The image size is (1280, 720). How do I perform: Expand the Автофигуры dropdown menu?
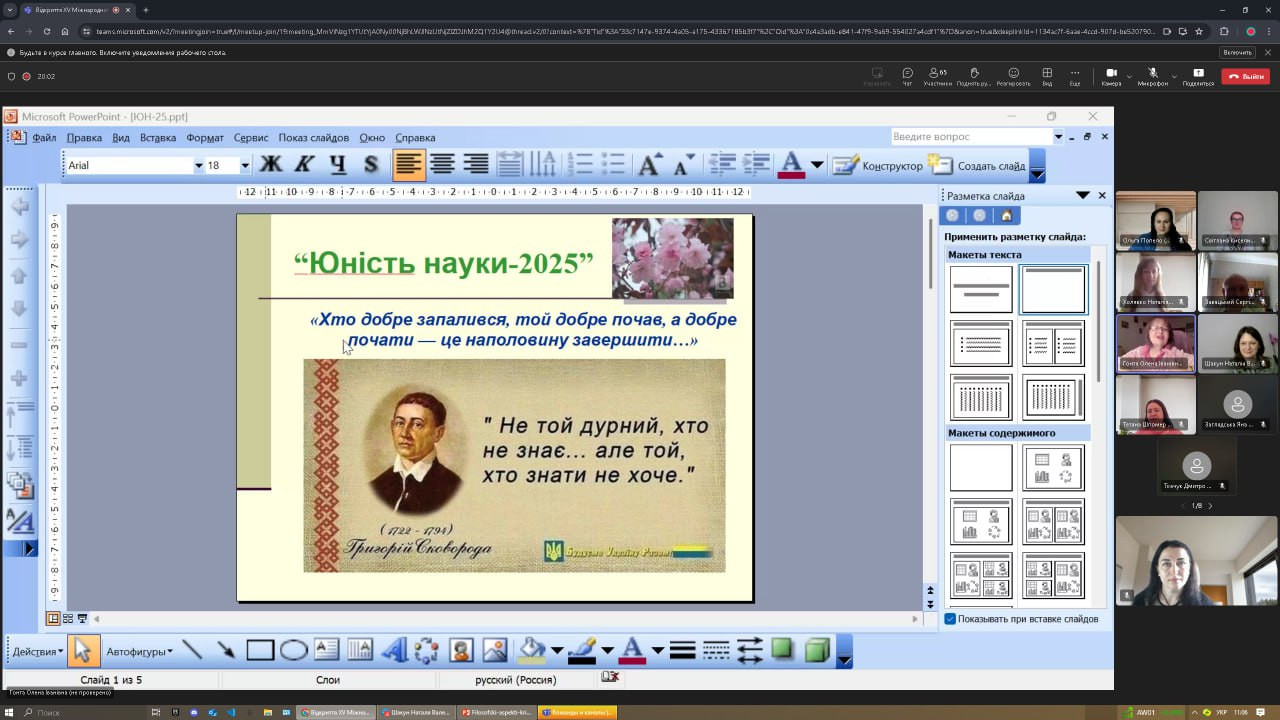pyautogui.click(x=139, y=652)
